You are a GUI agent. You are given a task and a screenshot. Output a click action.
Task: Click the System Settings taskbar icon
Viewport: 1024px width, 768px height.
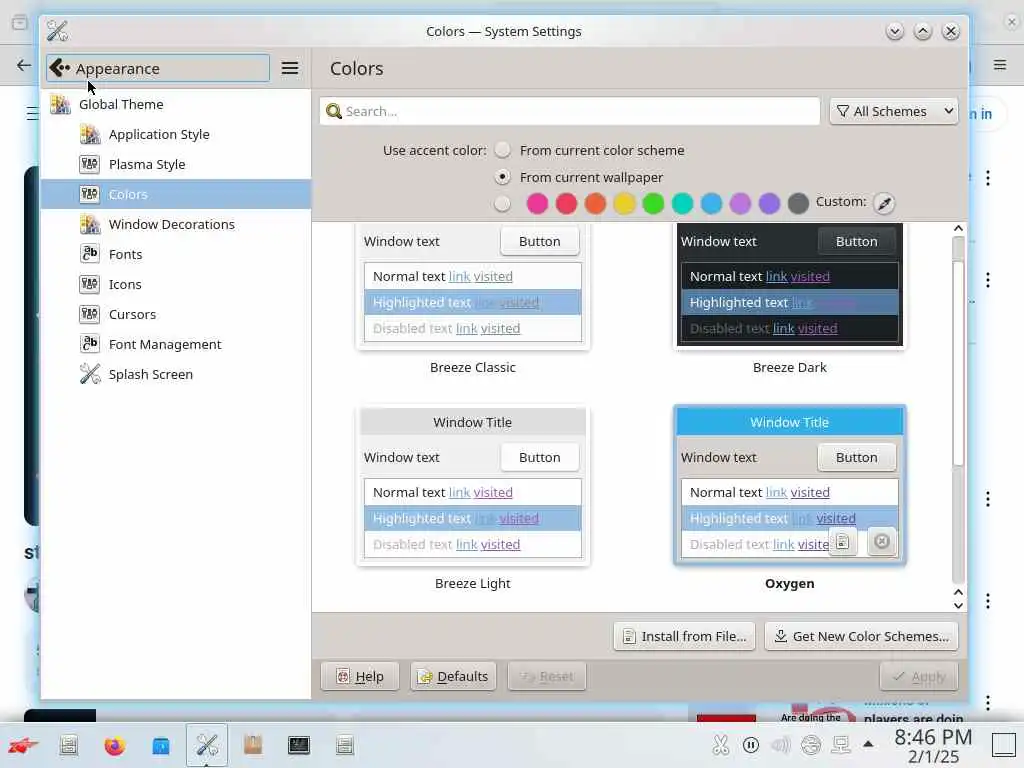[207, 745]
